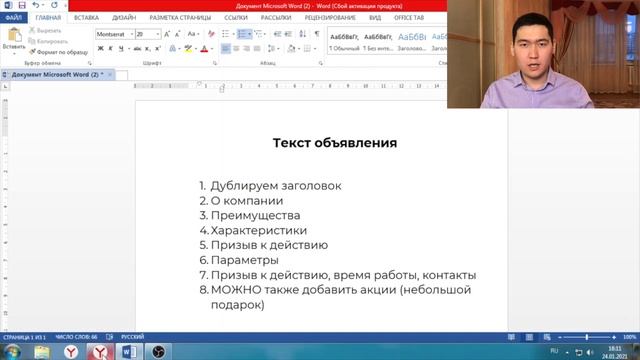Align text right
The image size is (640, 360).
tap(247, 49)
